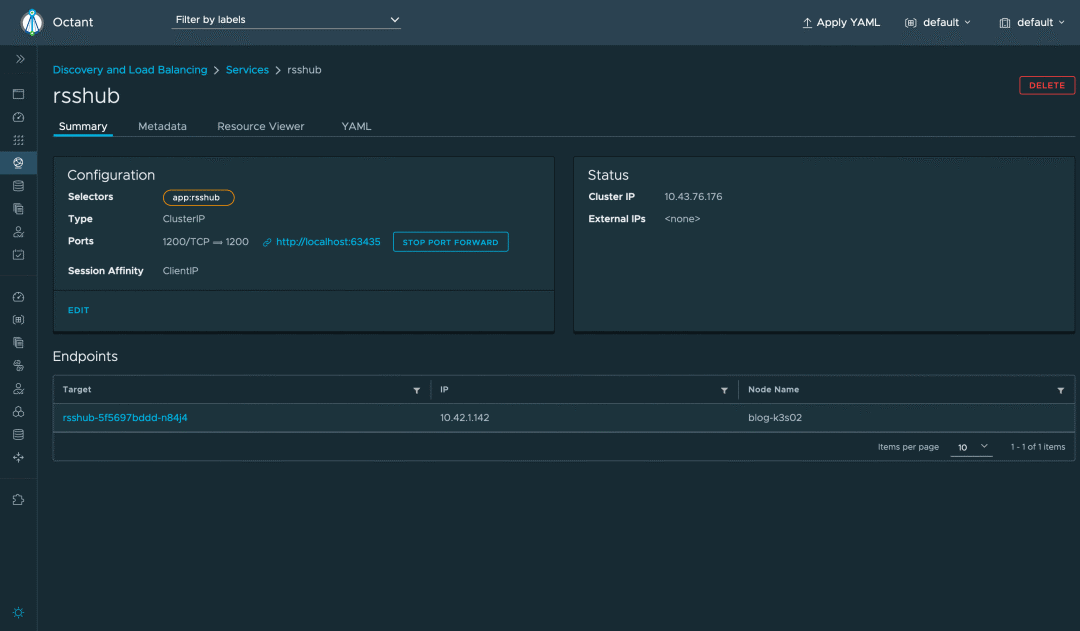Image resolution: width=1080 pixels, height=631 pixels.
Task: Click the Target column header
Action: click(76, 389)
